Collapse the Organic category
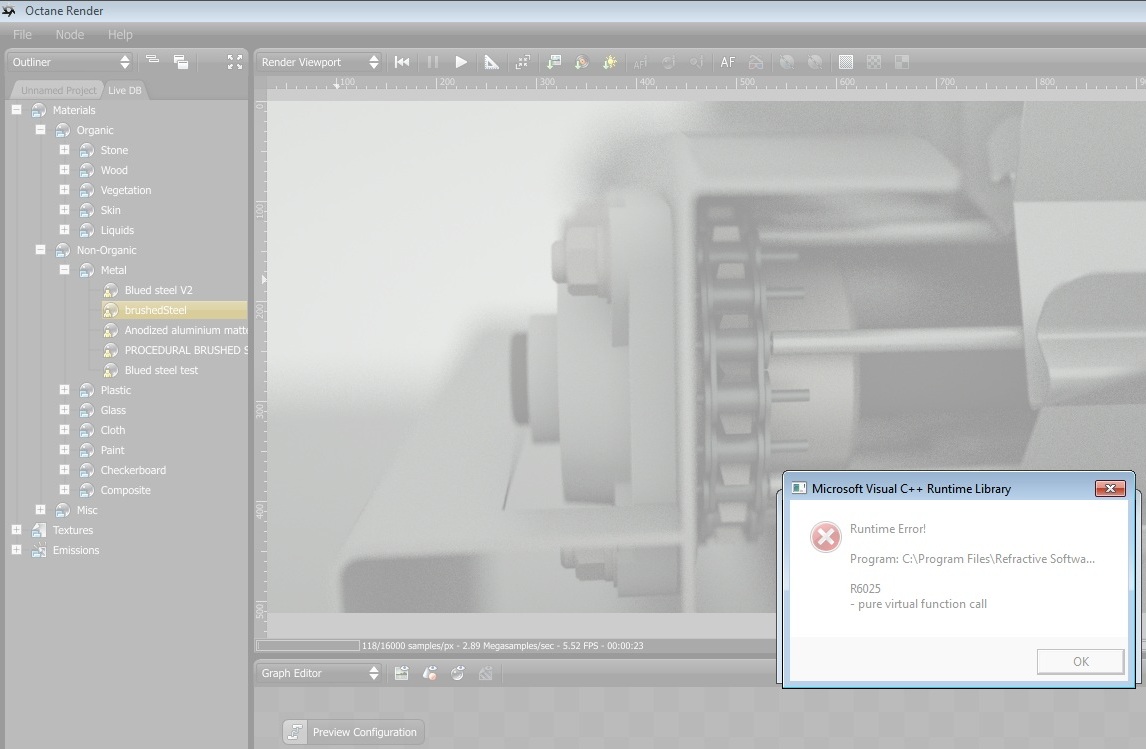Screen dimensions: 1146x749 click(x=40, y=129)
